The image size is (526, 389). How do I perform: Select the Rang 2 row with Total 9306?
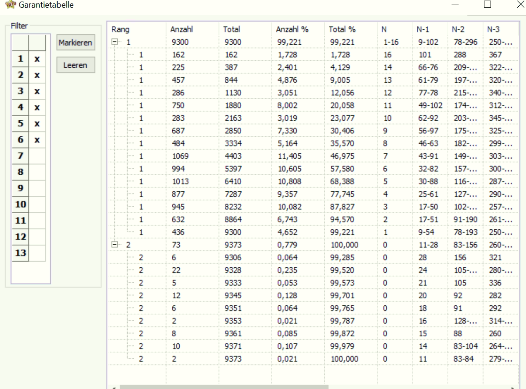pyautogui.click(x=314, y=258)
